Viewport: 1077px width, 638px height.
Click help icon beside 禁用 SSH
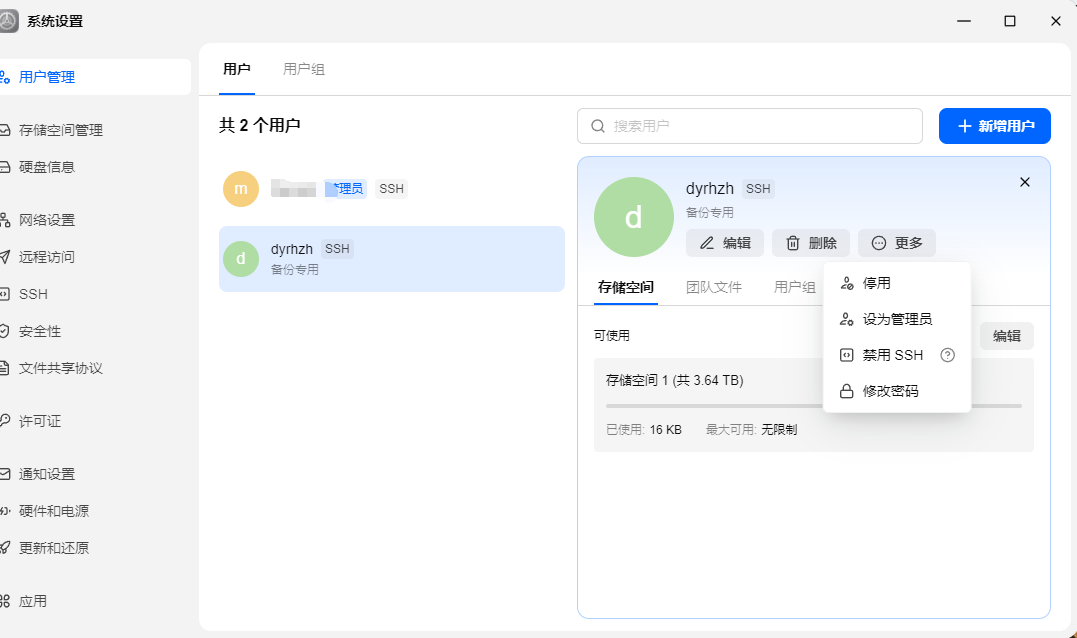coord(948,355)
